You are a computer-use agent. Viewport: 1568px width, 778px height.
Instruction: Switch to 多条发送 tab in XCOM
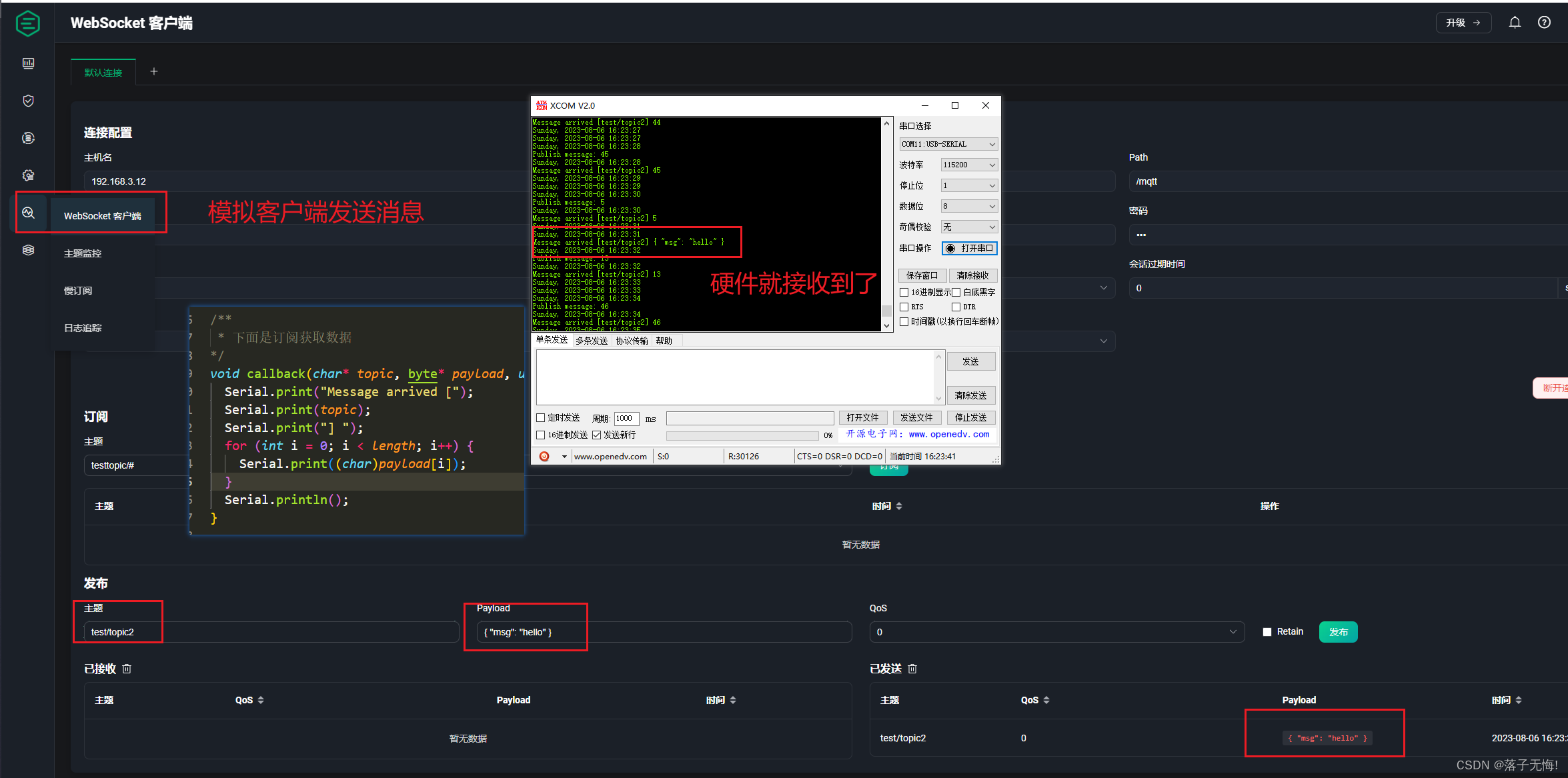tap(592, 341)
